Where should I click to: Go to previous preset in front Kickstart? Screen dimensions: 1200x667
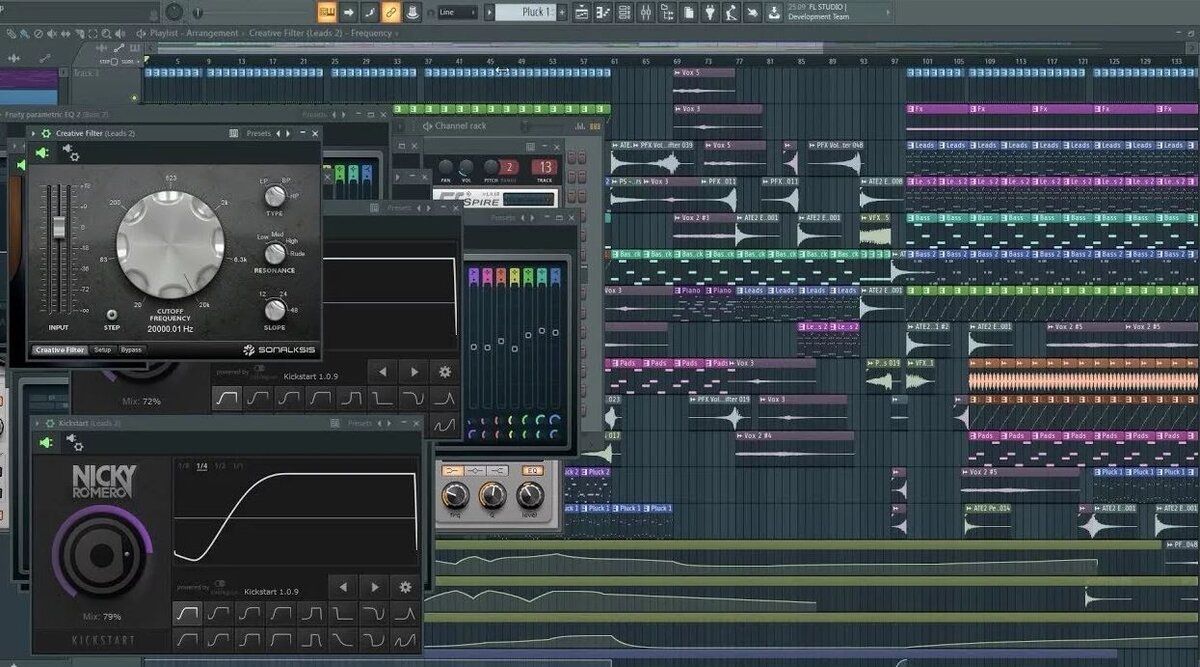click(343, 587)
